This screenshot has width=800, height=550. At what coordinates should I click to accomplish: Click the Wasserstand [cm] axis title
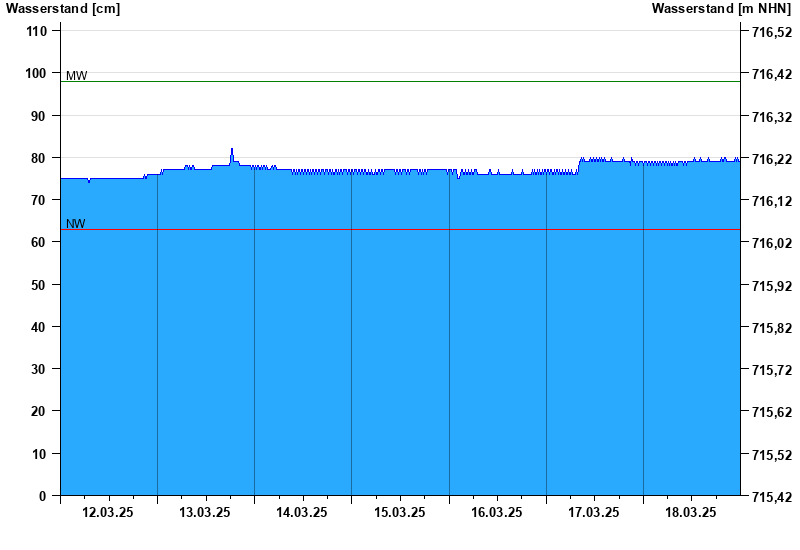click(x=63, y=9)
